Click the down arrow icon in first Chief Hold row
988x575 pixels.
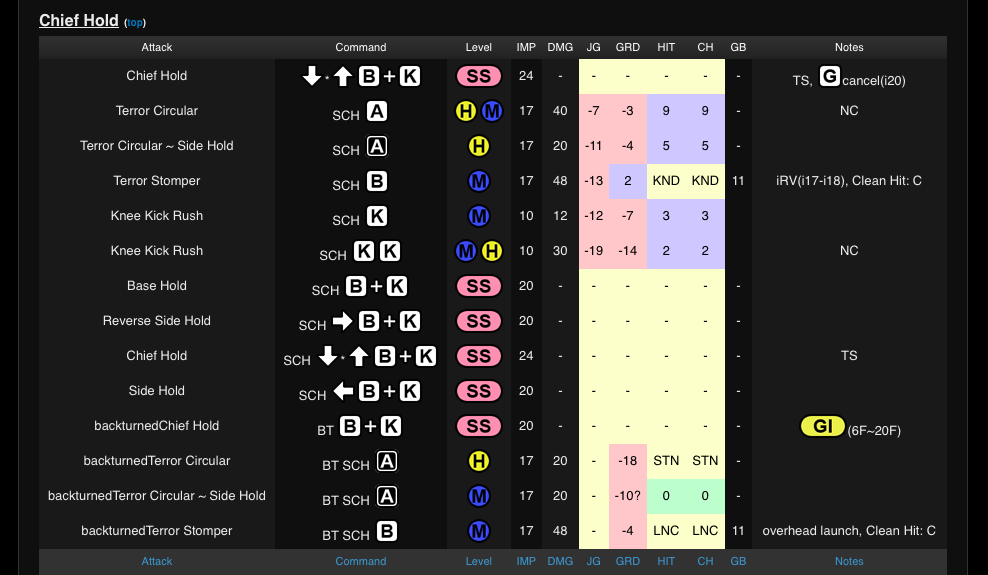(312, 76)
